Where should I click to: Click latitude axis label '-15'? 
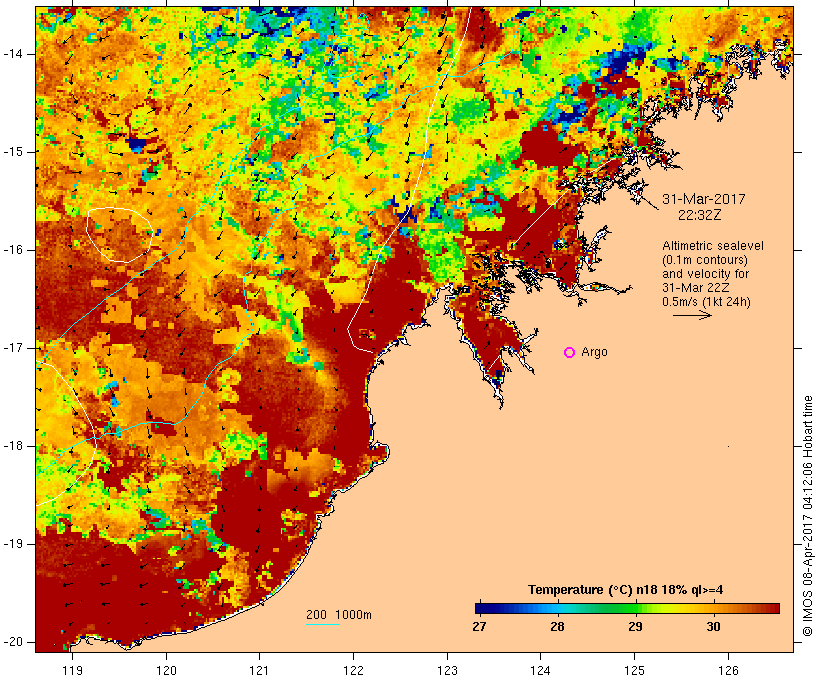(13, 152)
